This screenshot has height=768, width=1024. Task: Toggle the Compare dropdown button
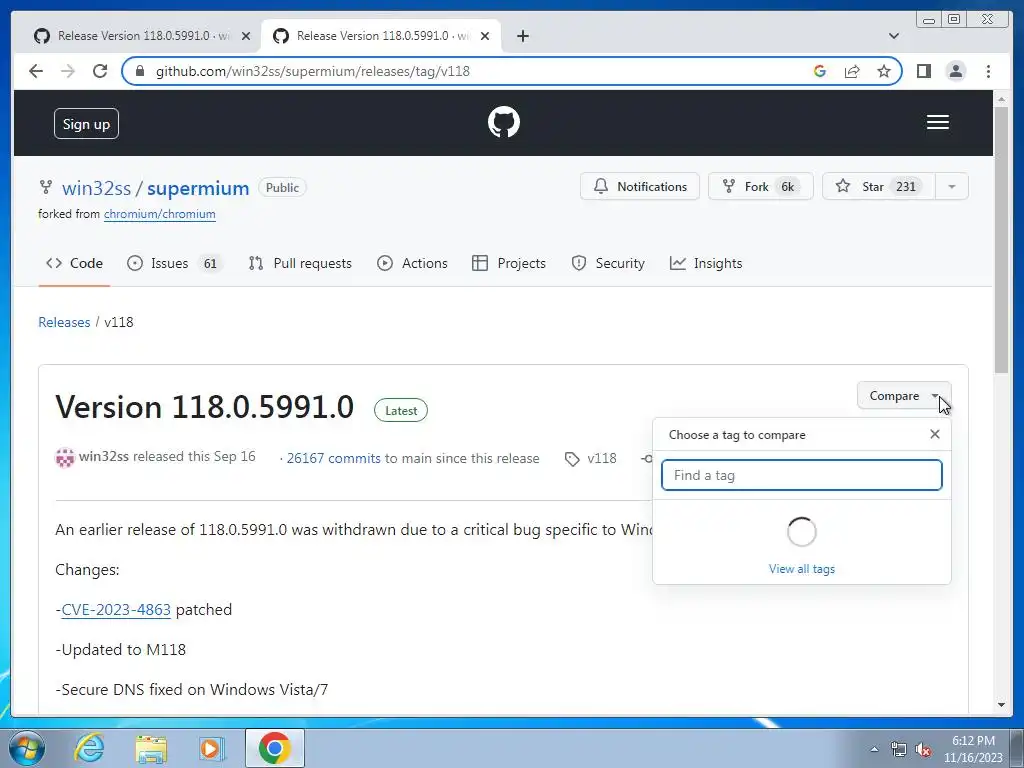click(904, 396)
